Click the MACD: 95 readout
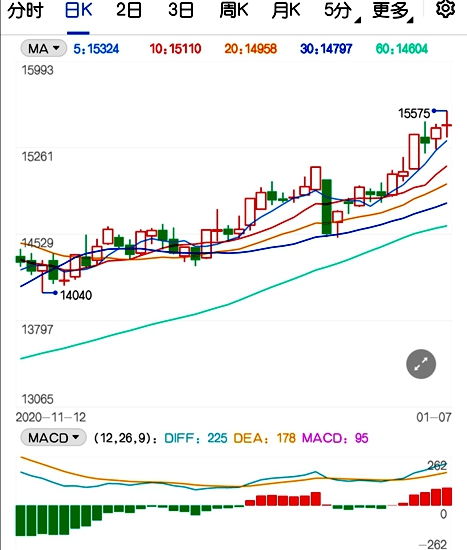Screen dimensions: 467x550 tap(335, 438)
